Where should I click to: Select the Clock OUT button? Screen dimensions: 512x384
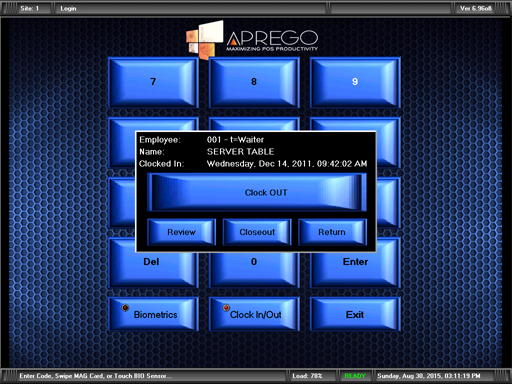pyautogui.click(x=257, y=192)
